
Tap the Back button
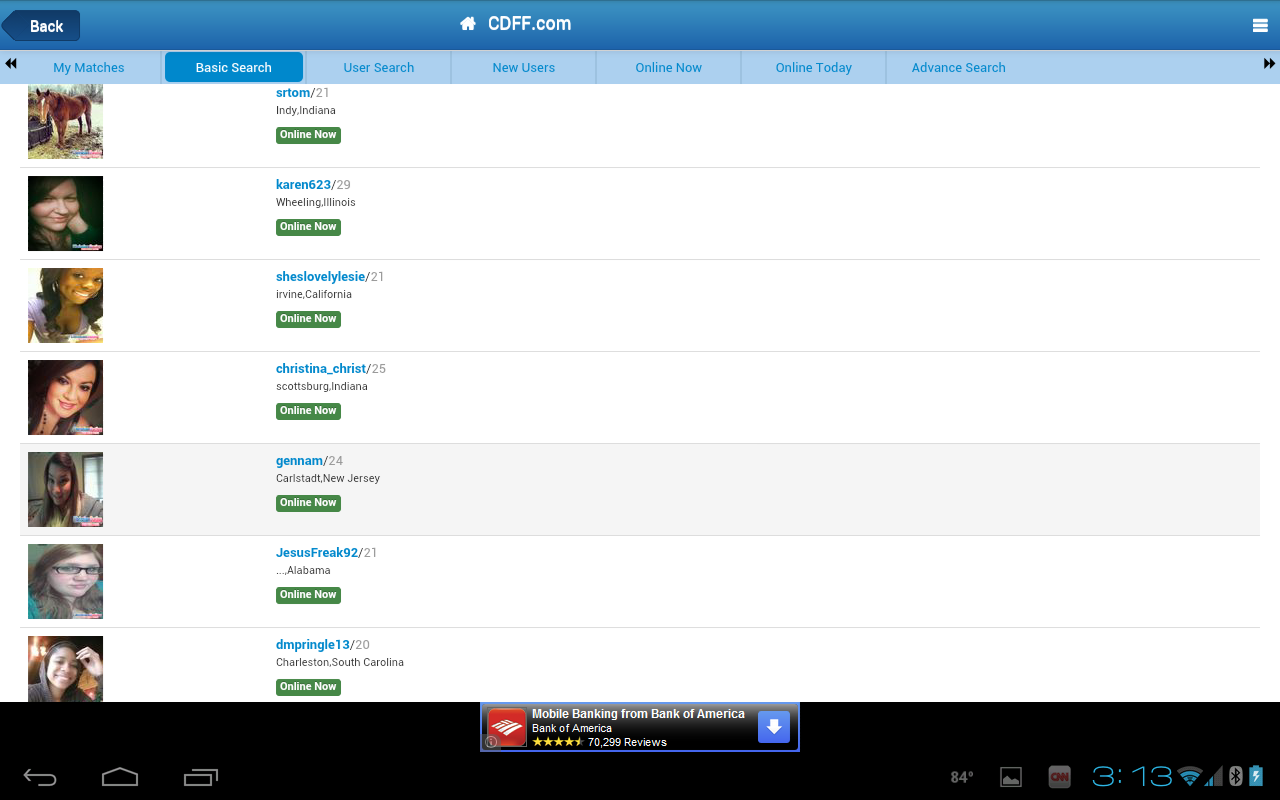[x=41, y=26]
